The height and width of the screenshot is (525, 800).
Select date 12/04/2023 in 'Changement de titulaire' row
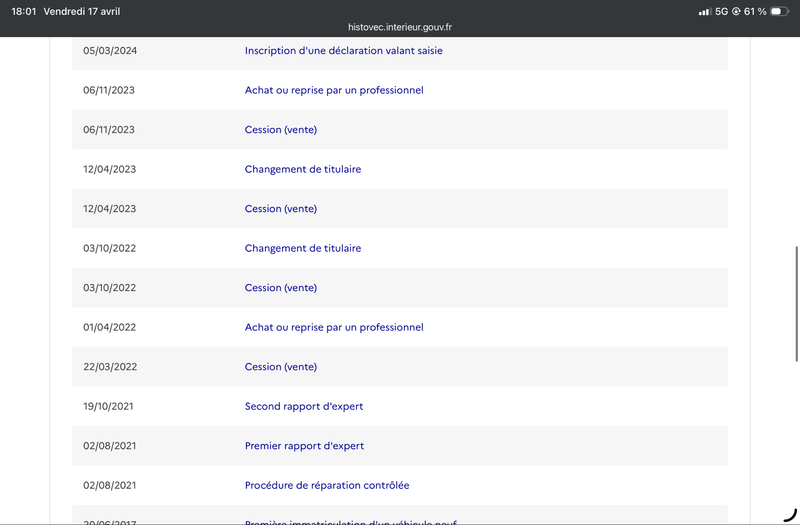point(109,169)
